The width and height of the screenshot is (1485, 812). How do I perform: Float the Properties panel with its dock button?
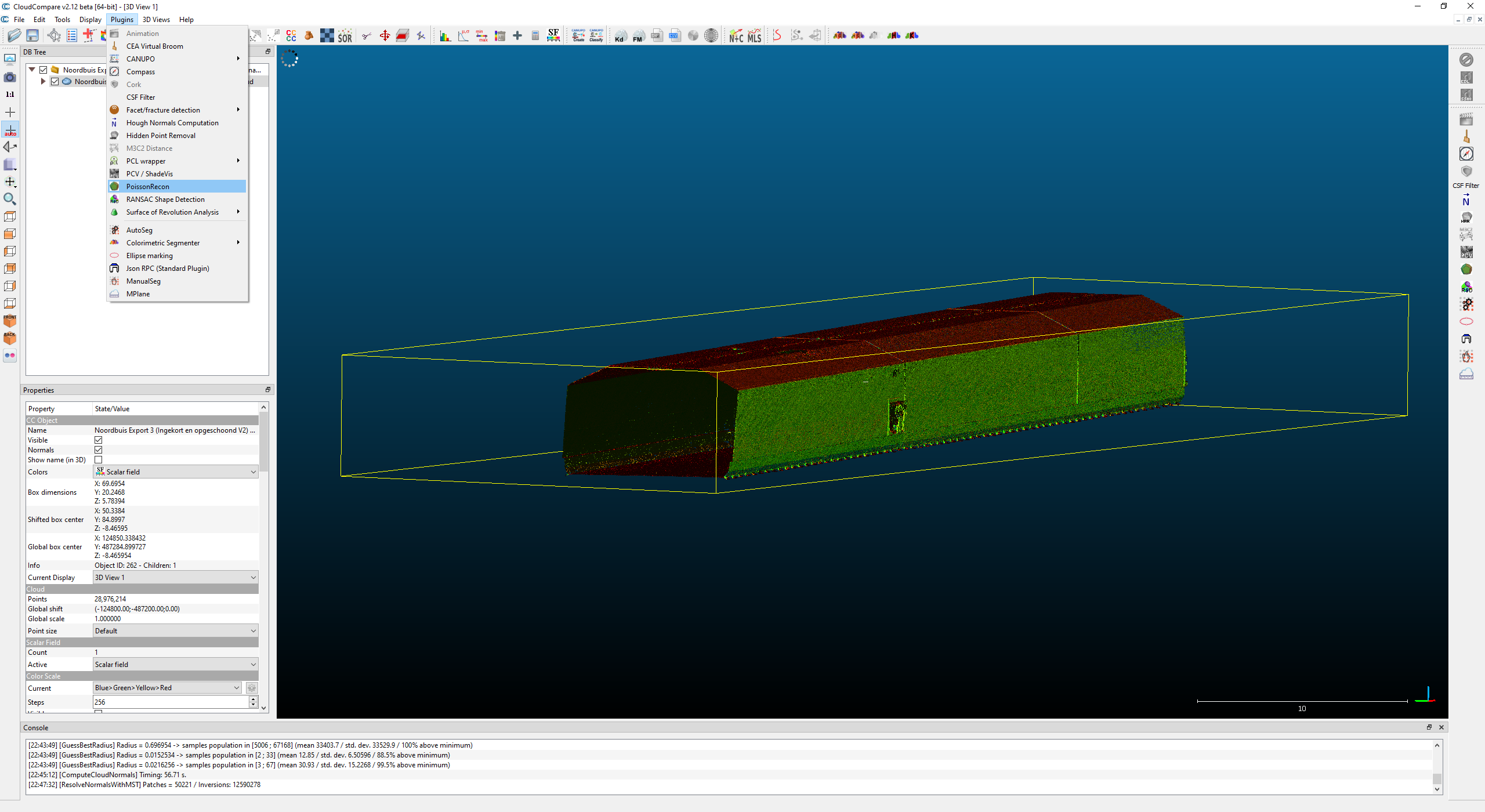click(x=268, y=390)
